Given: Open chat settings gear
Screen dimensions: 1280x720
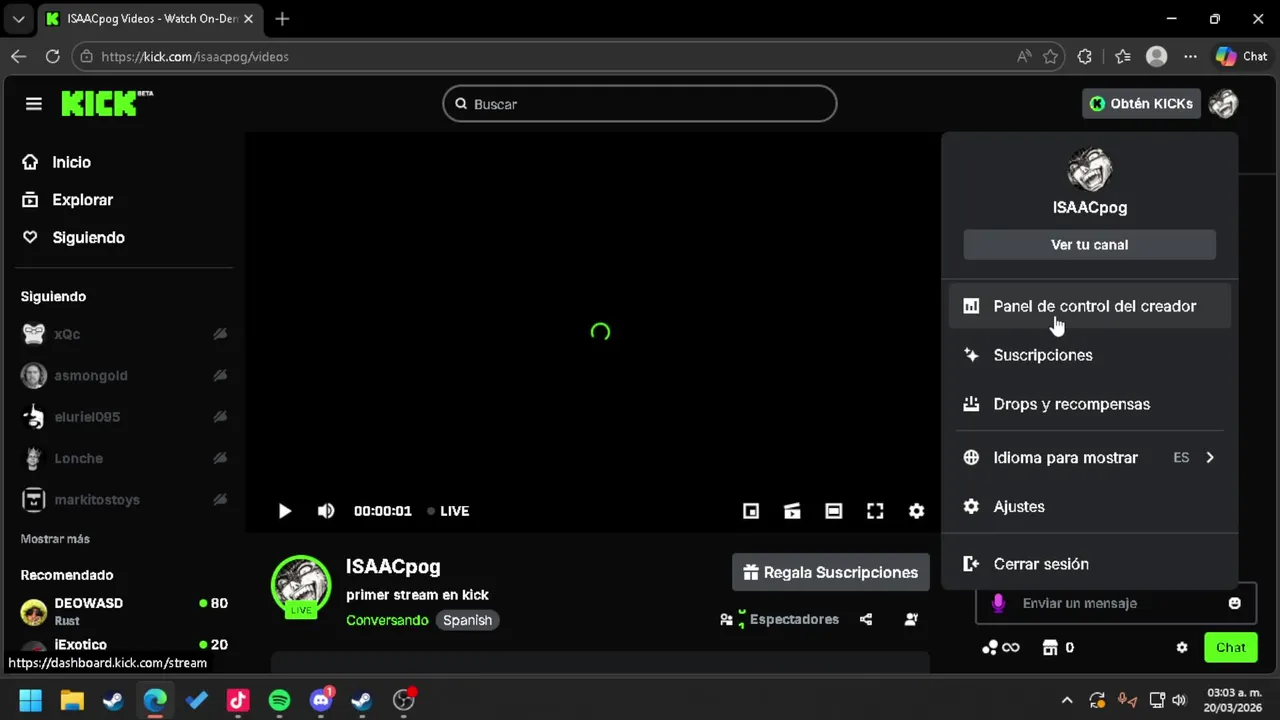Looking at the screenshot, I should pos(1182,648).
